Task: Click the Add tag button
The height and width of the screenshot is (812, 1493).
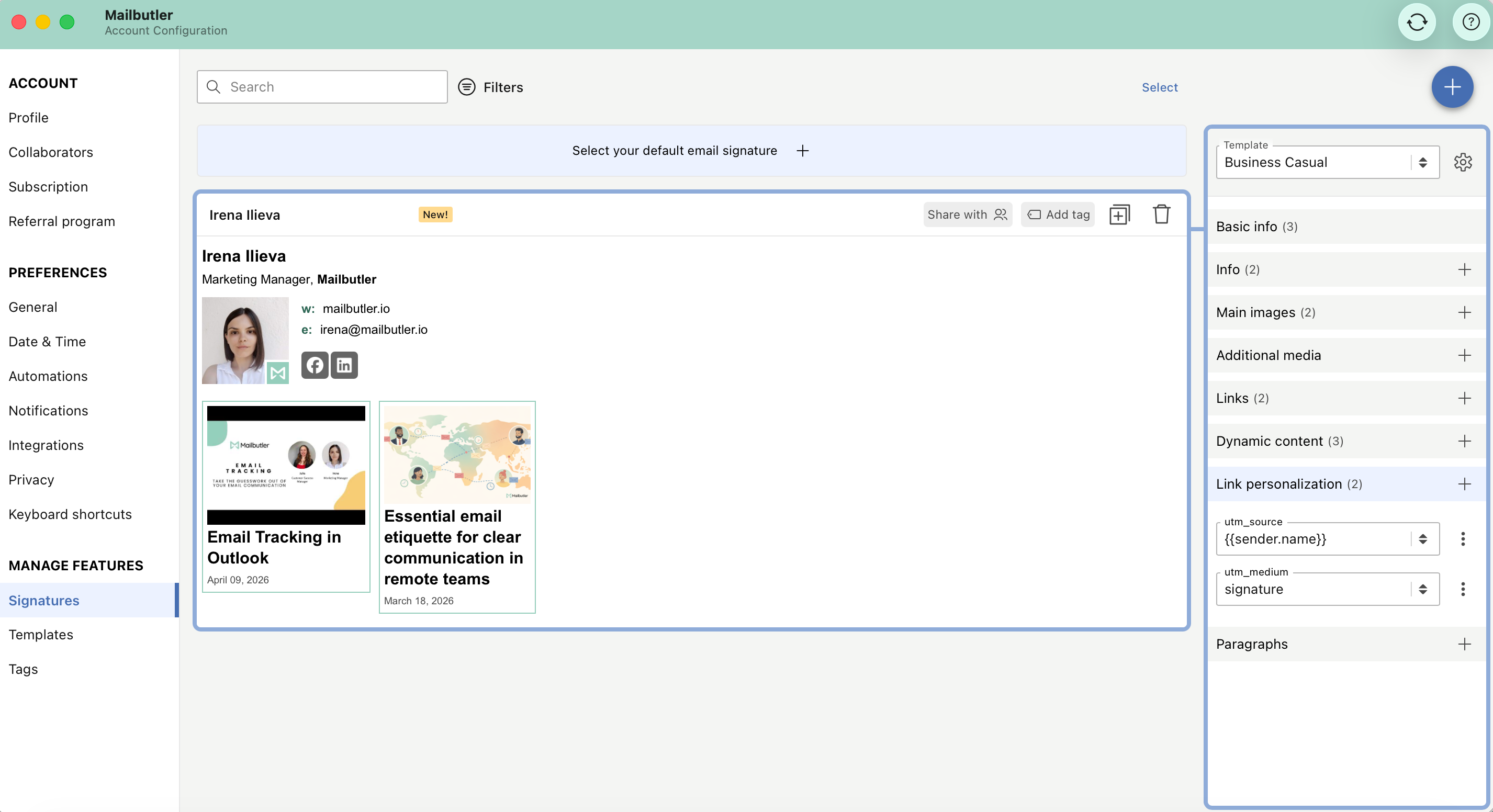Action: click(1058, 215)
